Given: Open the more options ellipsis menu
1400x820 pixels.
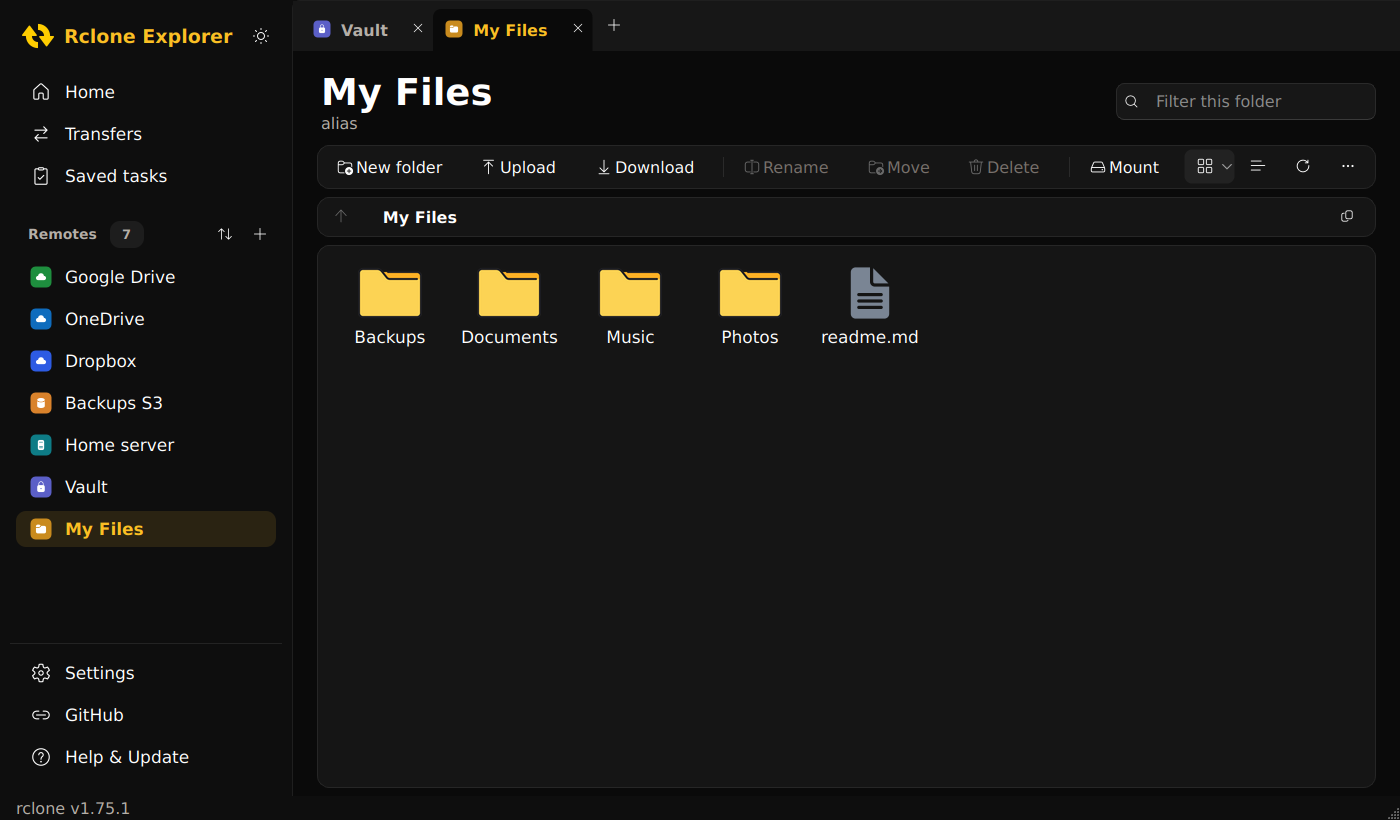Looking at the screenshot, I should (x=1348, y=166).
